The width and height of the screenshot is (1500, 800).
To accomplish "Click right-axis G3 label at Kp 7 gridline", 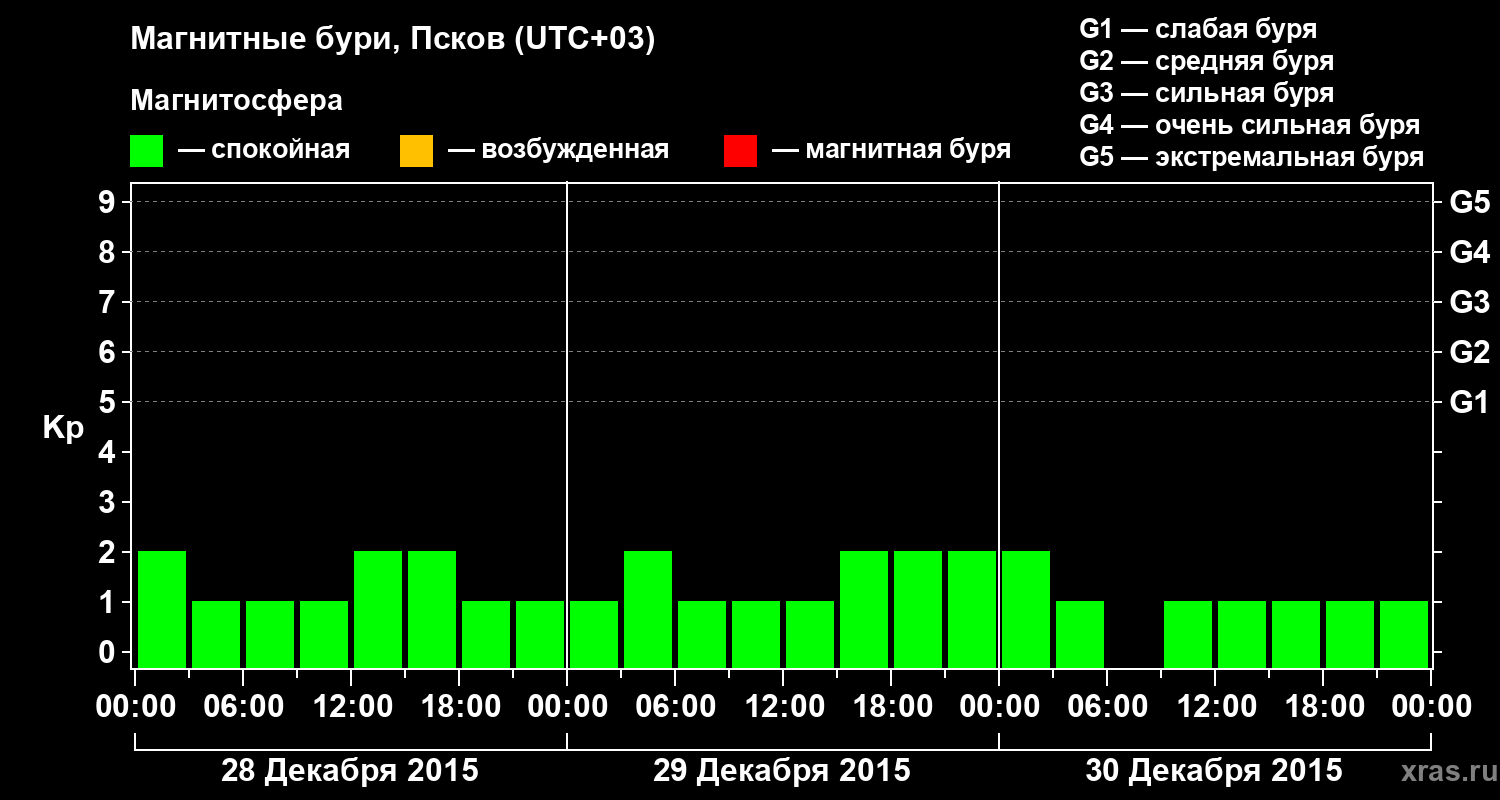I will [1470, 302].
